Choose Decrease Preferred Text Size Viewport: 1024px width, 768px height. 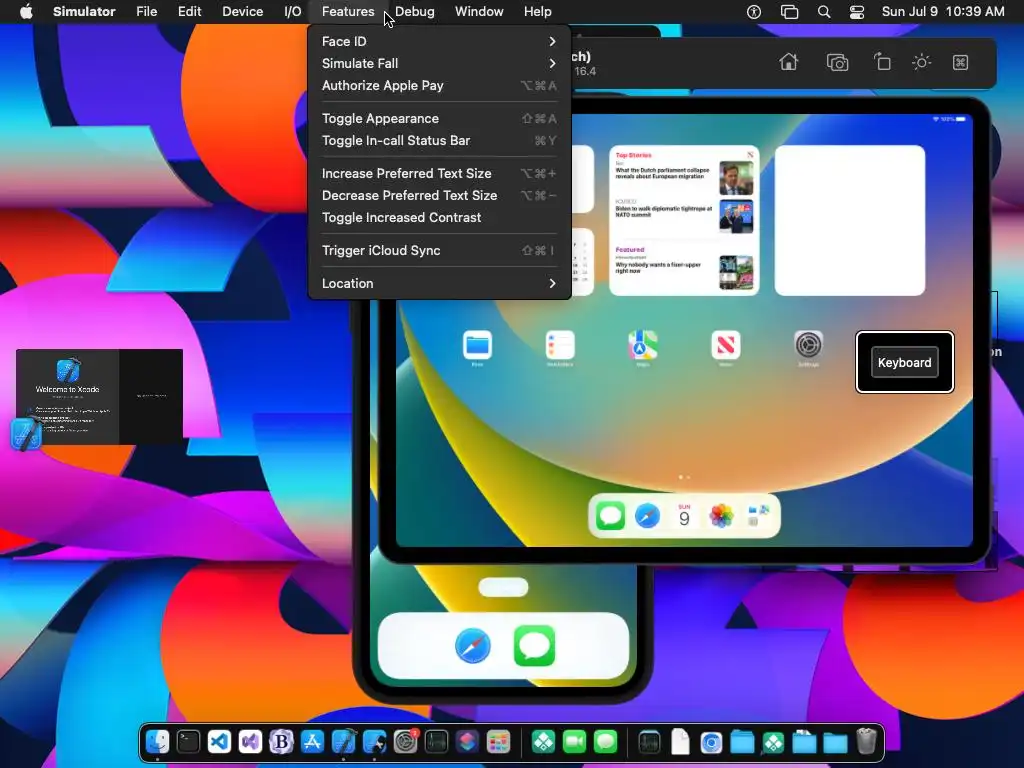point(439,195)
